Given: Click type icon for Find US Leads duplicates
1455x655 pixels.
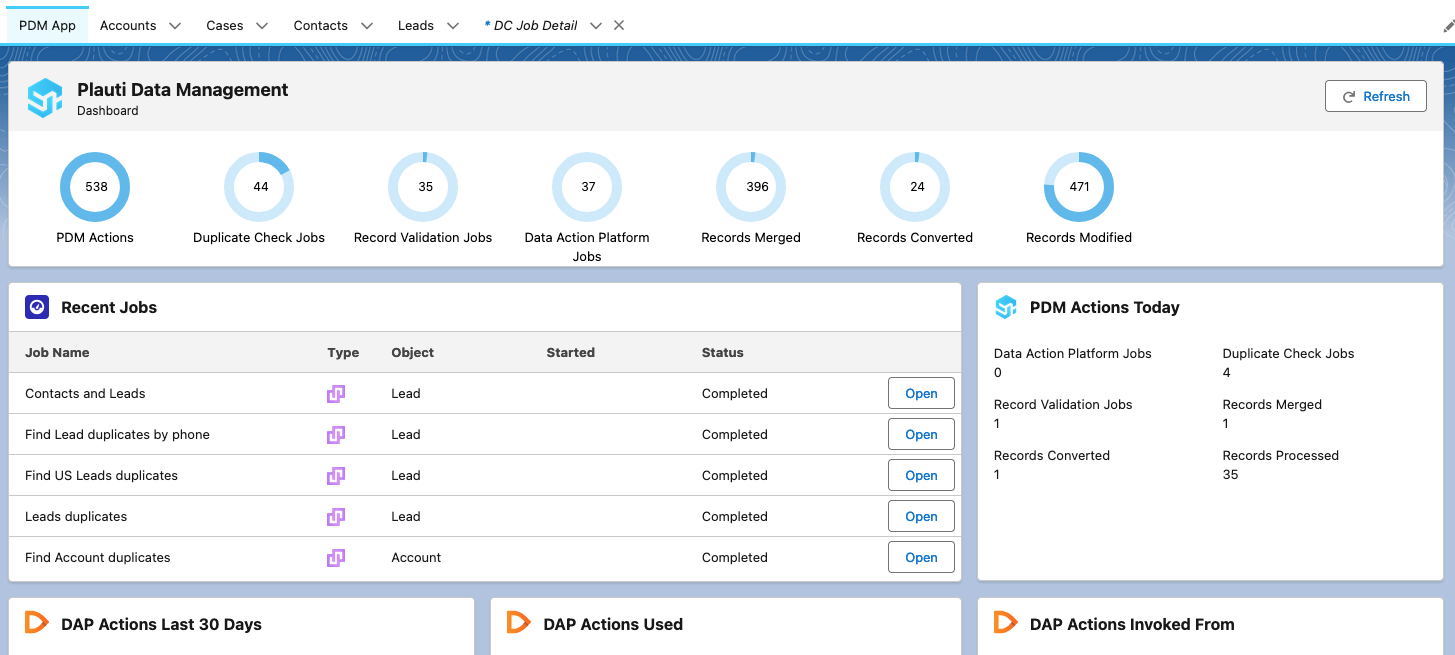Looking at the screenshot, I should pyautogui.click(x=336, y=476).
